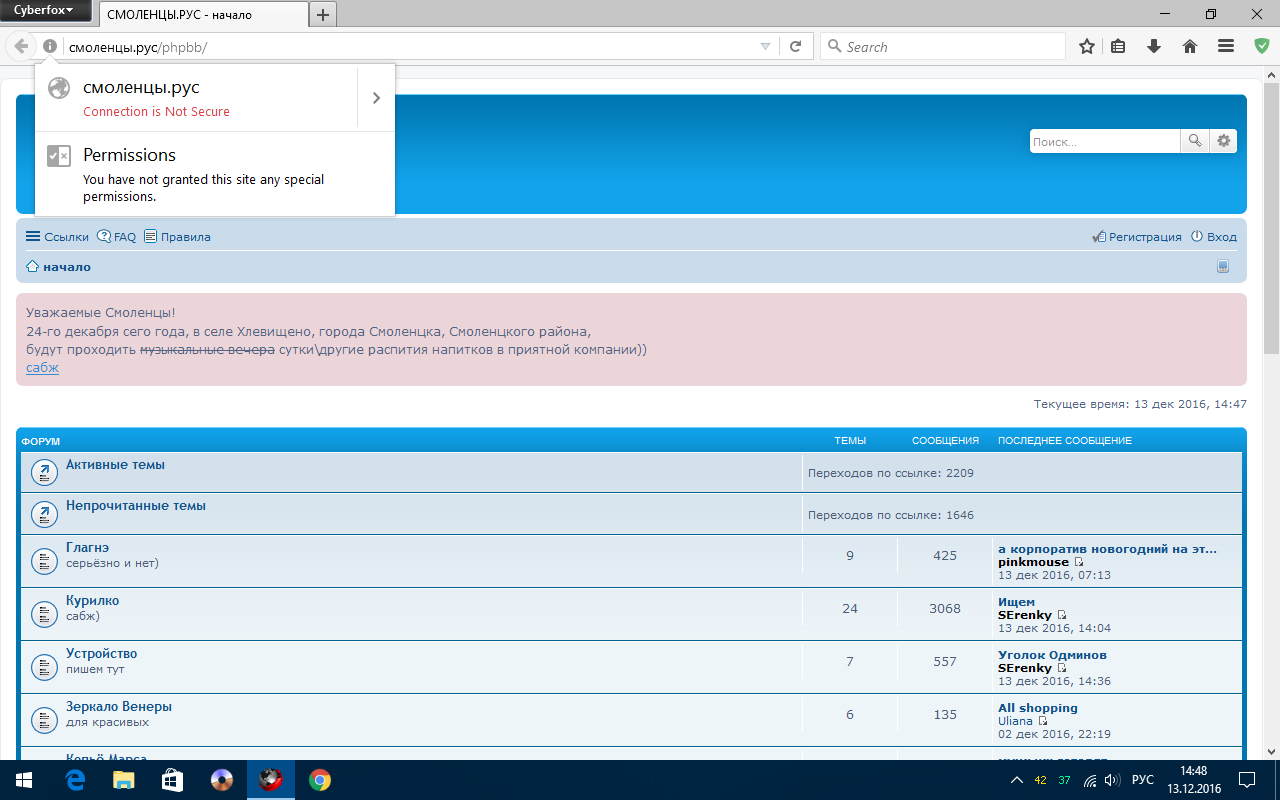The width and height of the screenshot is (1280, 800).
Task: Open forum advanced search gear icon
Action: pos(1223,141)
